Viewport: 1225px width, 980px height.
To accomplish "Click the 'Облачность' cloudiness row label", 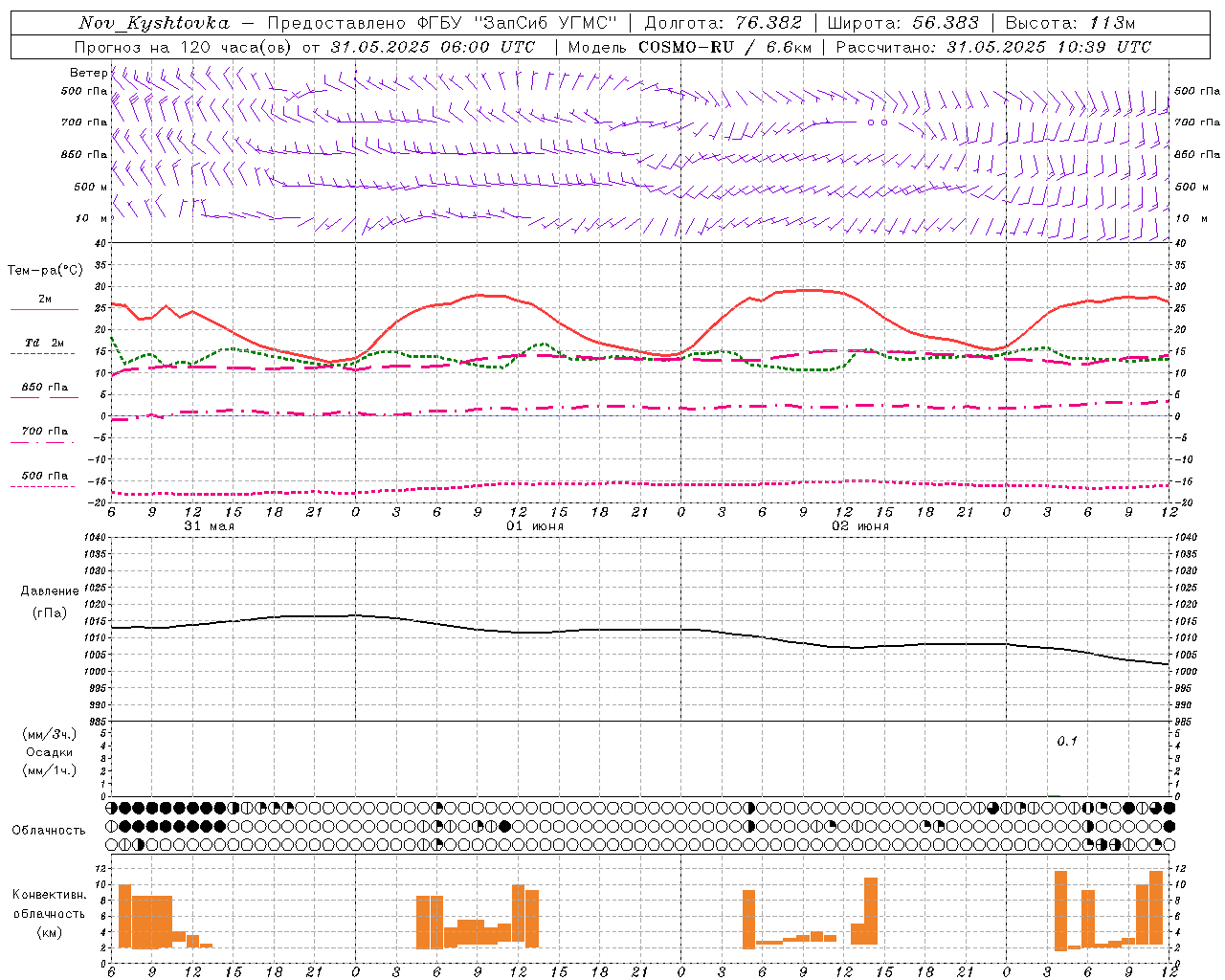I will (49, 830).
